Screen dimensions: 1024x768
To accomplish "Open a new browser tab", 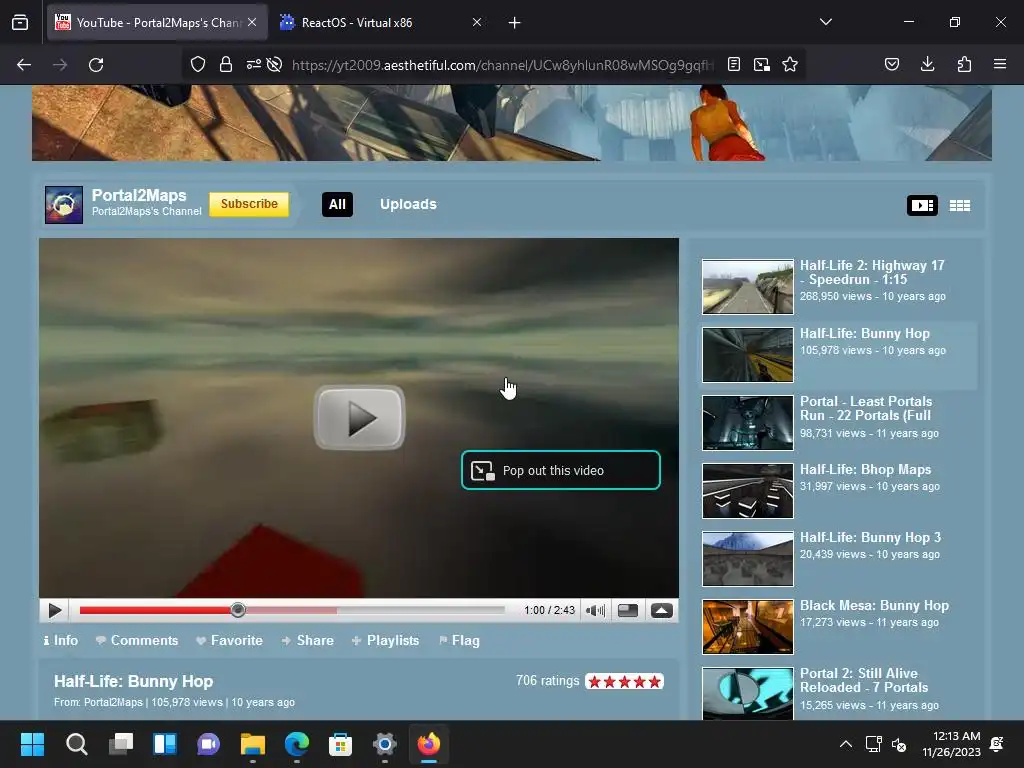I will 515,22.
